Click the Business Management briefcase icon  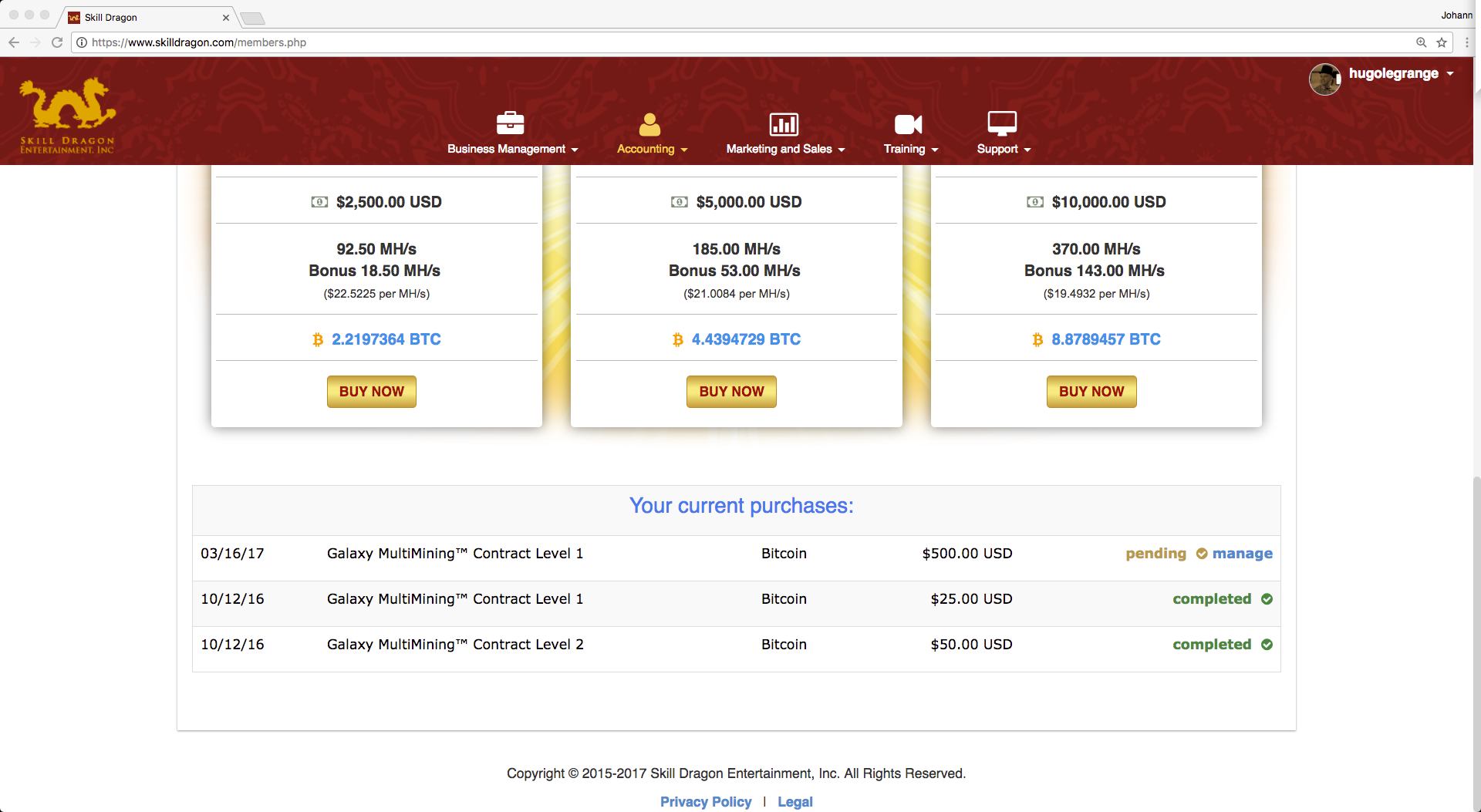tap(510, 123)
